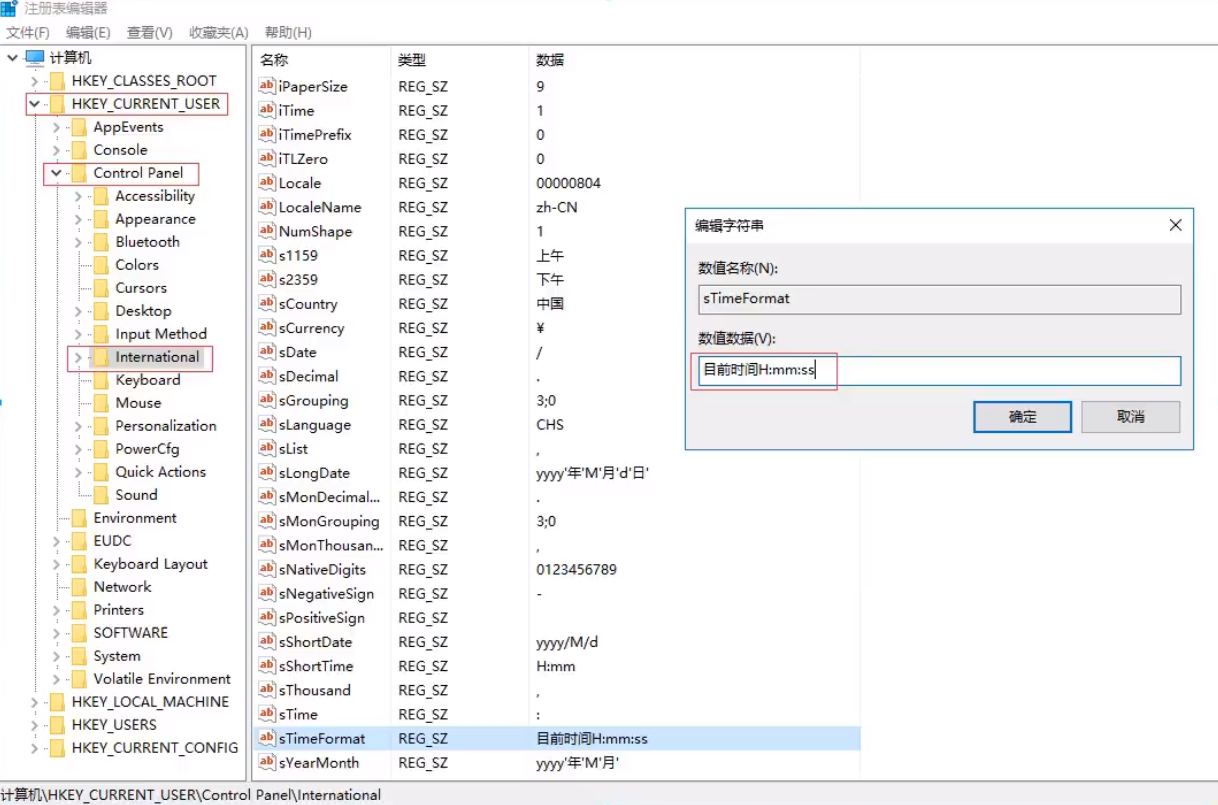Click the string icon beside iPaperSize
1218x805 pixels.
point(267,86)
